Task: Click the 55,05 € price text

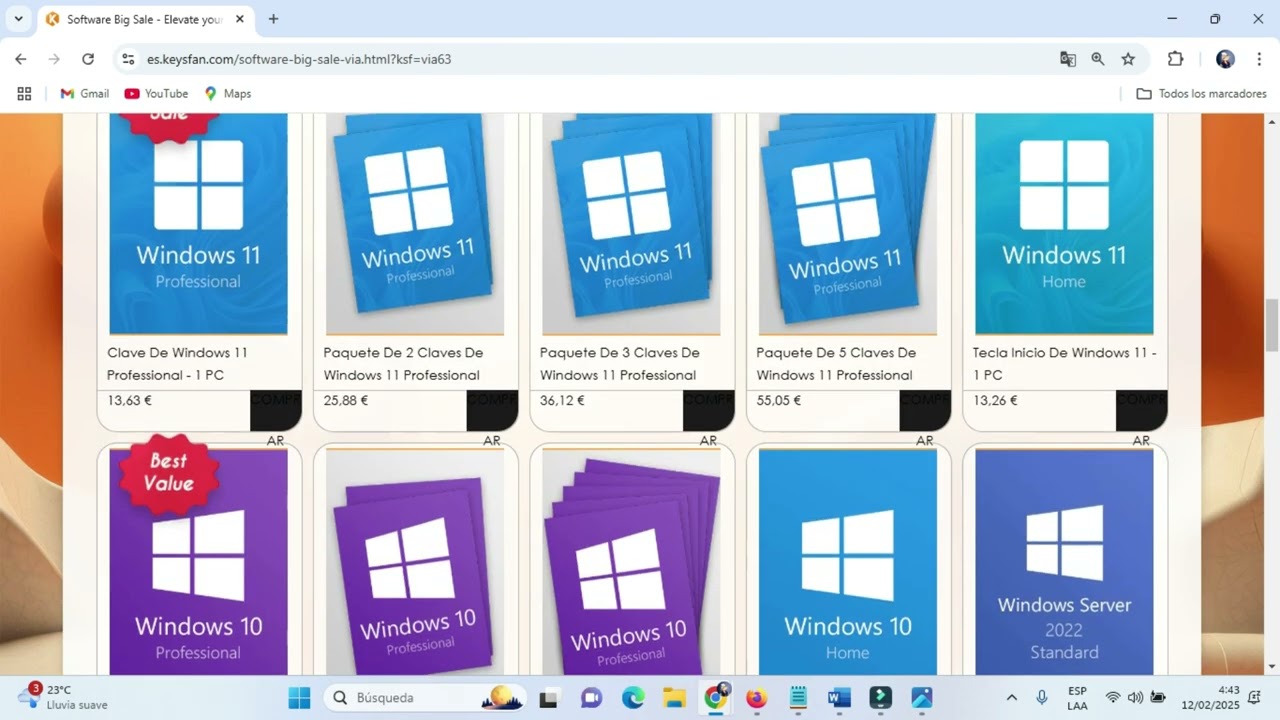Action: [779, 400]
